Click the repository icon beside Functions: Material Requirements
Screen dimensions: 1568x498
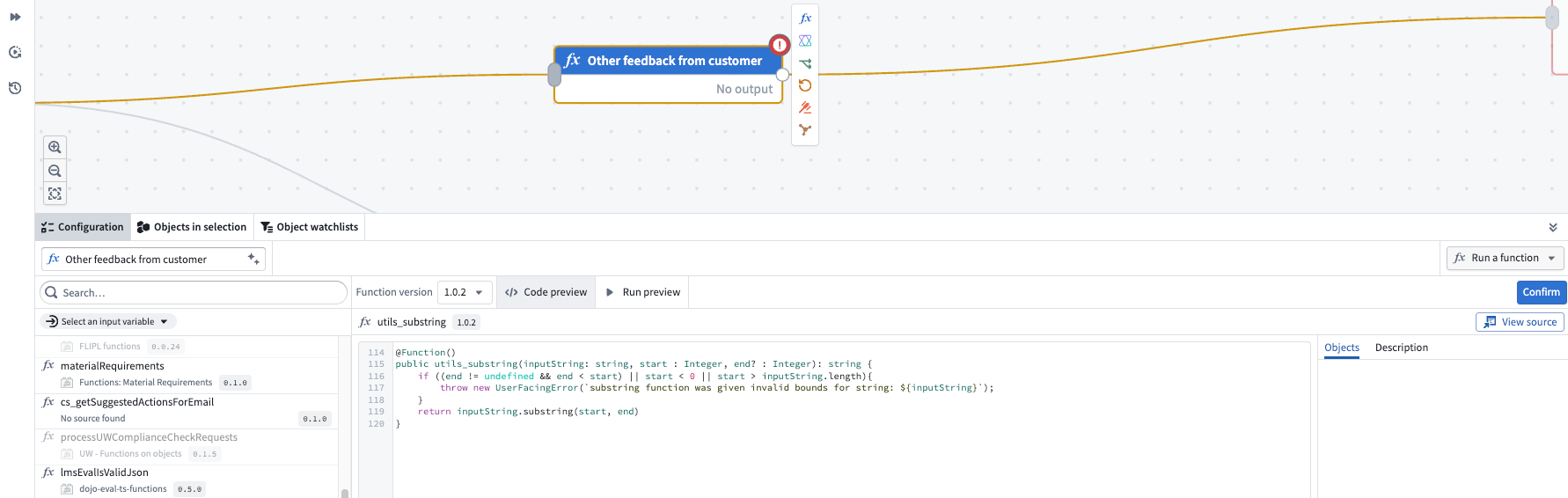pyautogui.click(x=67, y=383)
